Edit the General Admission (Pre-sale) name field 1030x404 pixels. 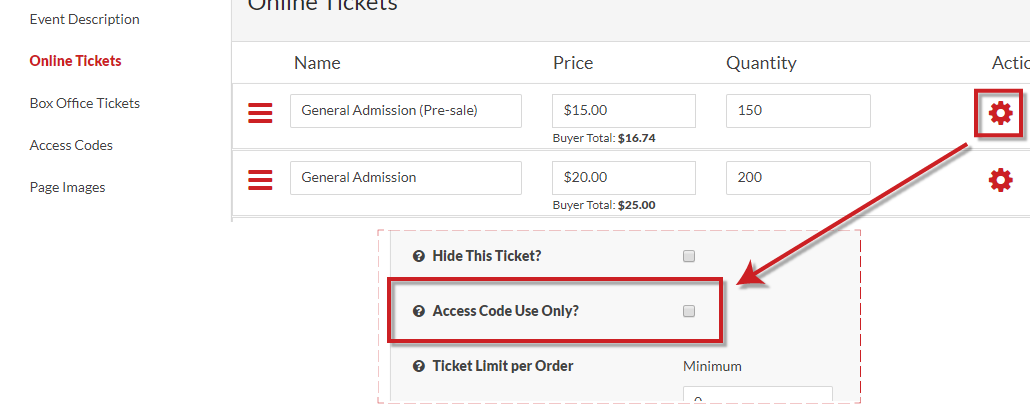(x=406, y=111)
